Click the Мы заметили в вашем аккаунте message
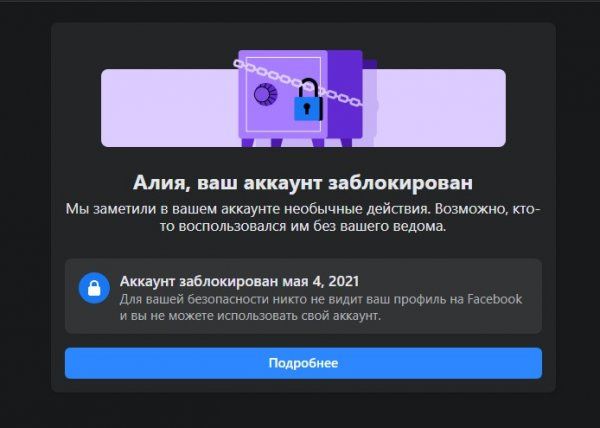Image resolution: width=600 pixels, height=428 pixels. (303, 218)
